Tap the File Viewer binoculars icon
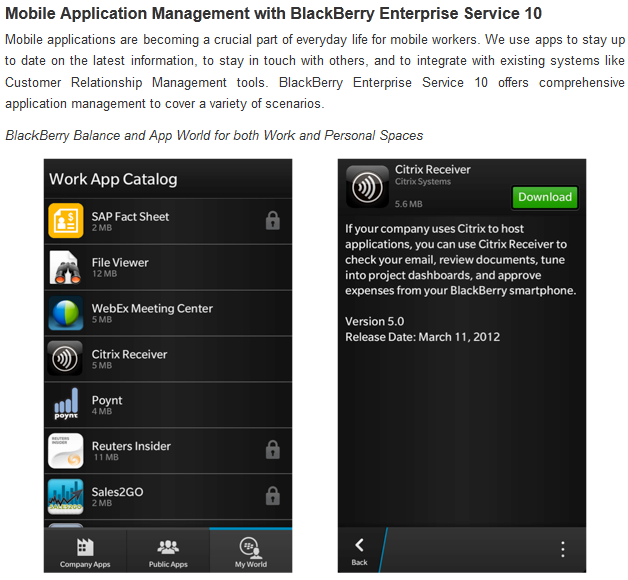The height and width of the screenshot is (580, 628). pos(66,267)
